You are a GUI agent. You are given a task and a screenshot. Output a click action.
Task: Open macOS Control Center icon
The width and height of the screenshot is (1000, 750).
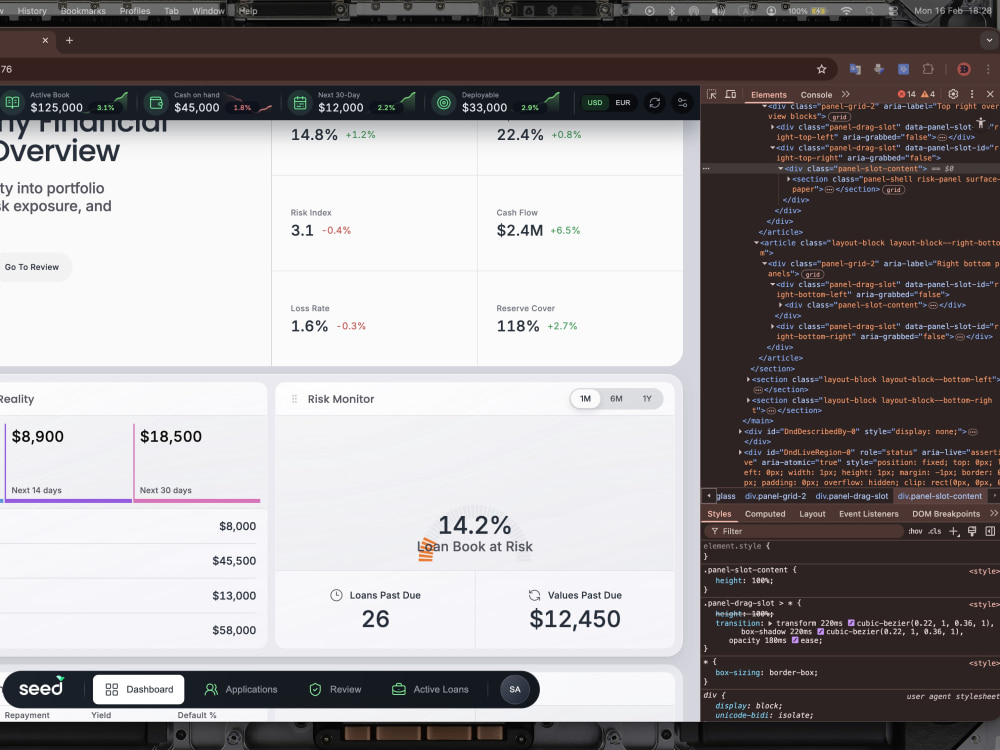click(893, 11)
